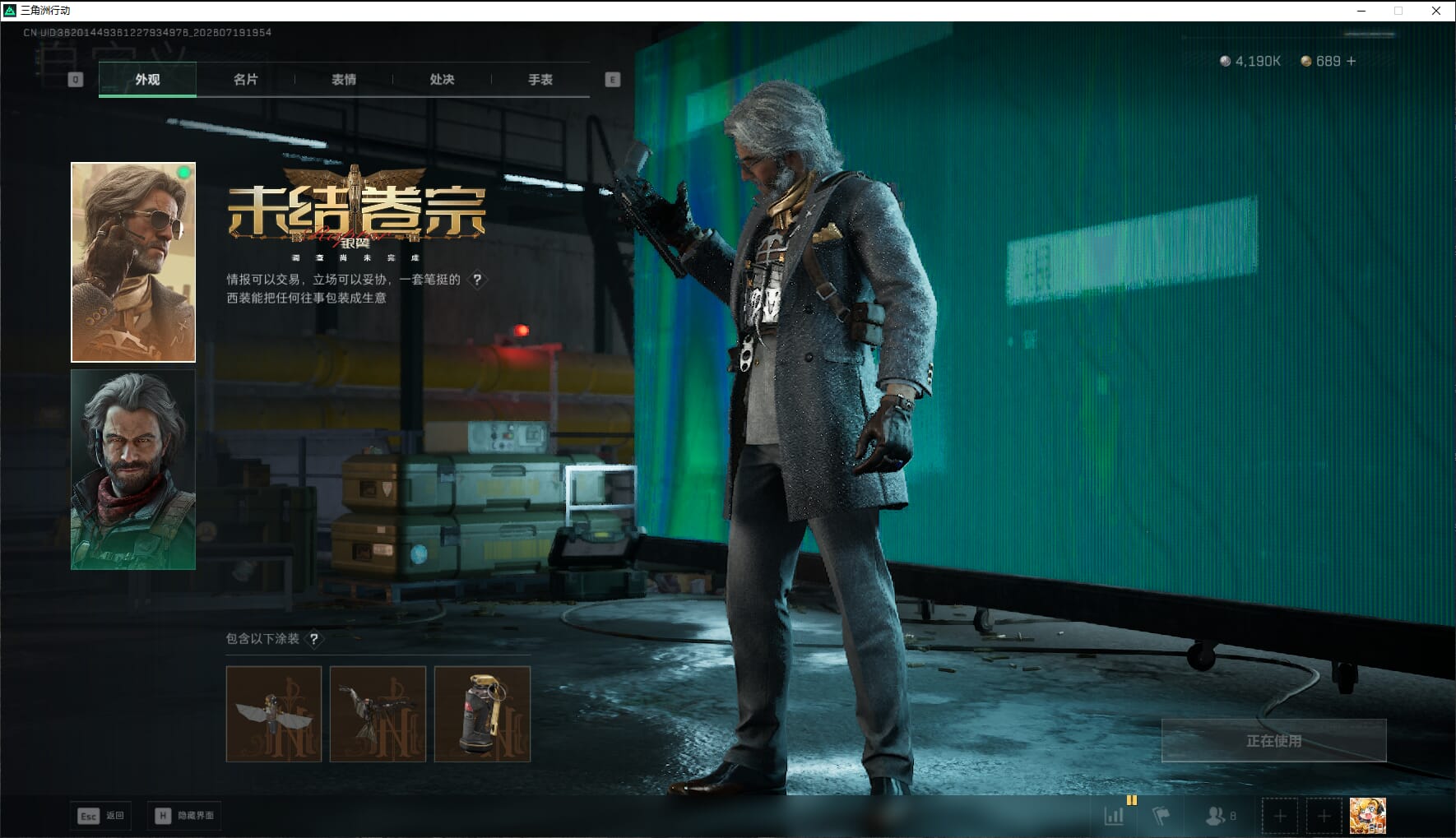The height and width of the screenshot is (838, 1456).
Task: Click the Q previous-tab key icon
Action: point(76,80)
